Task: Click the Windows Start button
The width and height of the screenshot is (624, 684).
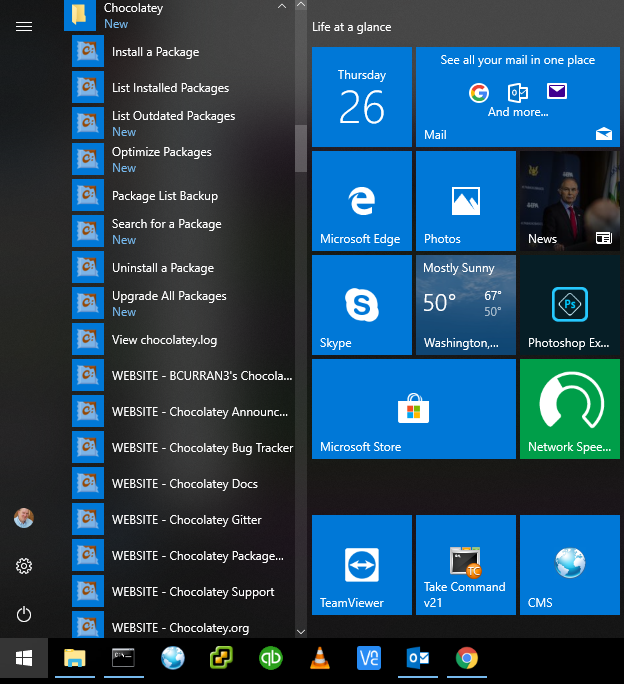Action: (x=24, y=658)
